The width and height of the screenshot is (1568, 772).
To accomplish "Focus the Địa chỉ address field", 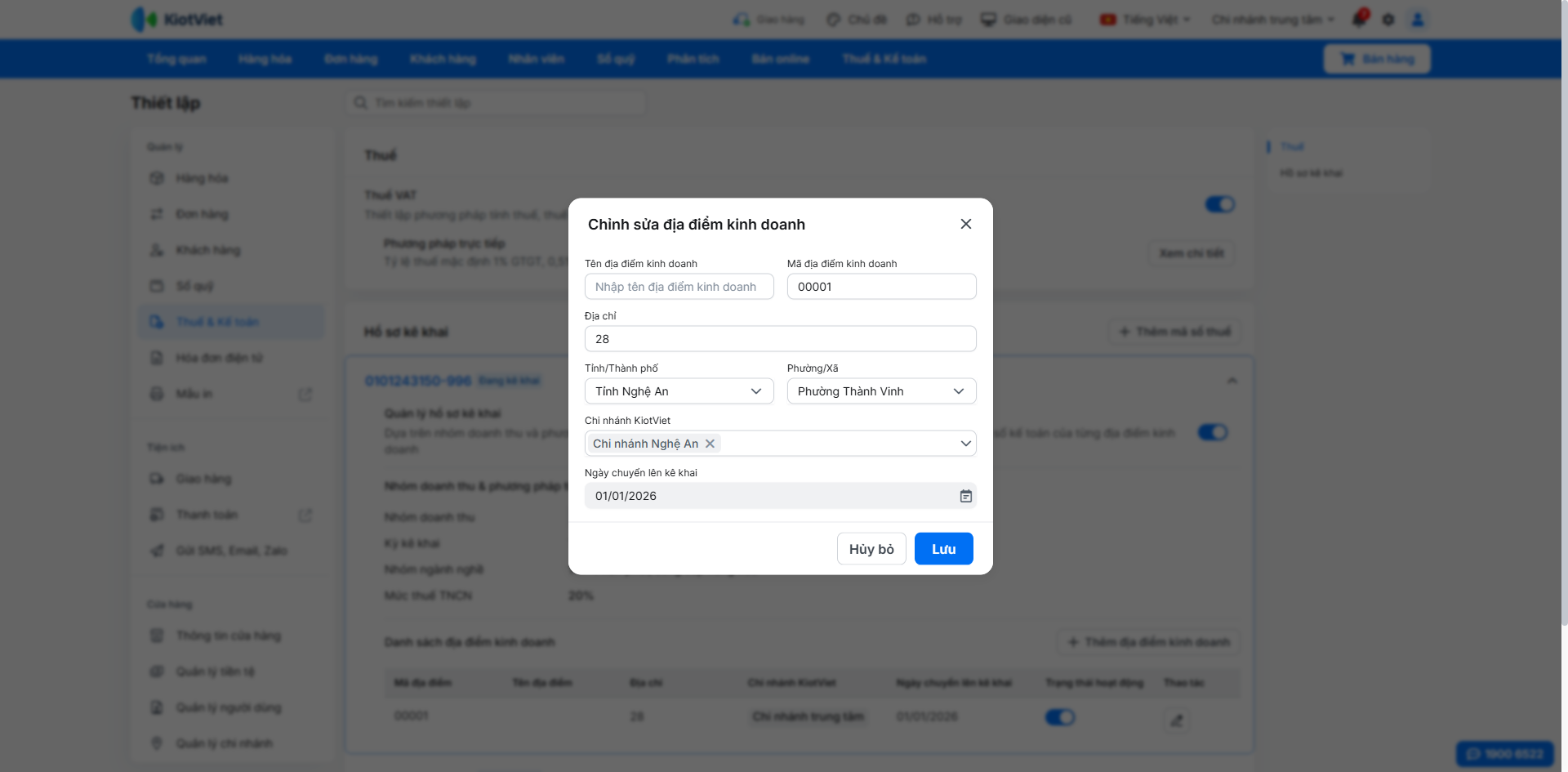I will point(781,339).
